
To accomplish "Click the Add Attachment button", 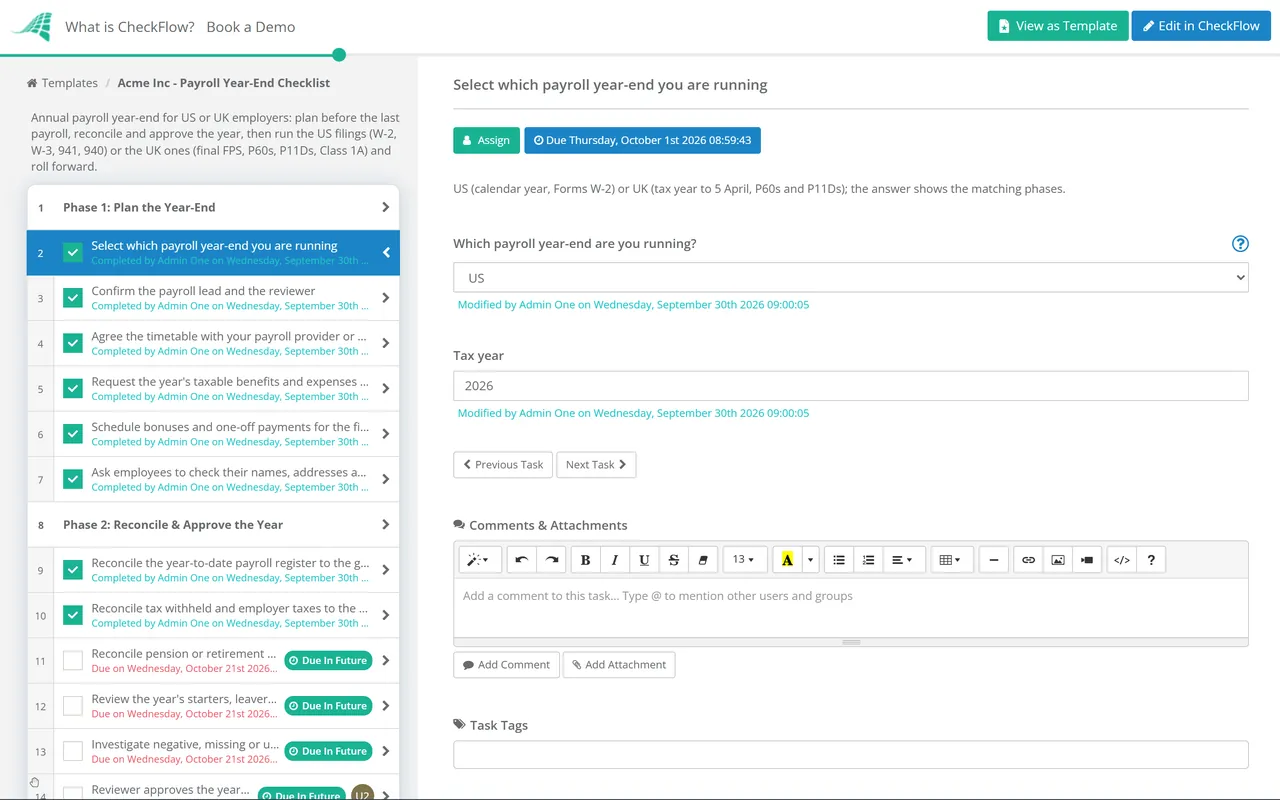I will 619,664.
